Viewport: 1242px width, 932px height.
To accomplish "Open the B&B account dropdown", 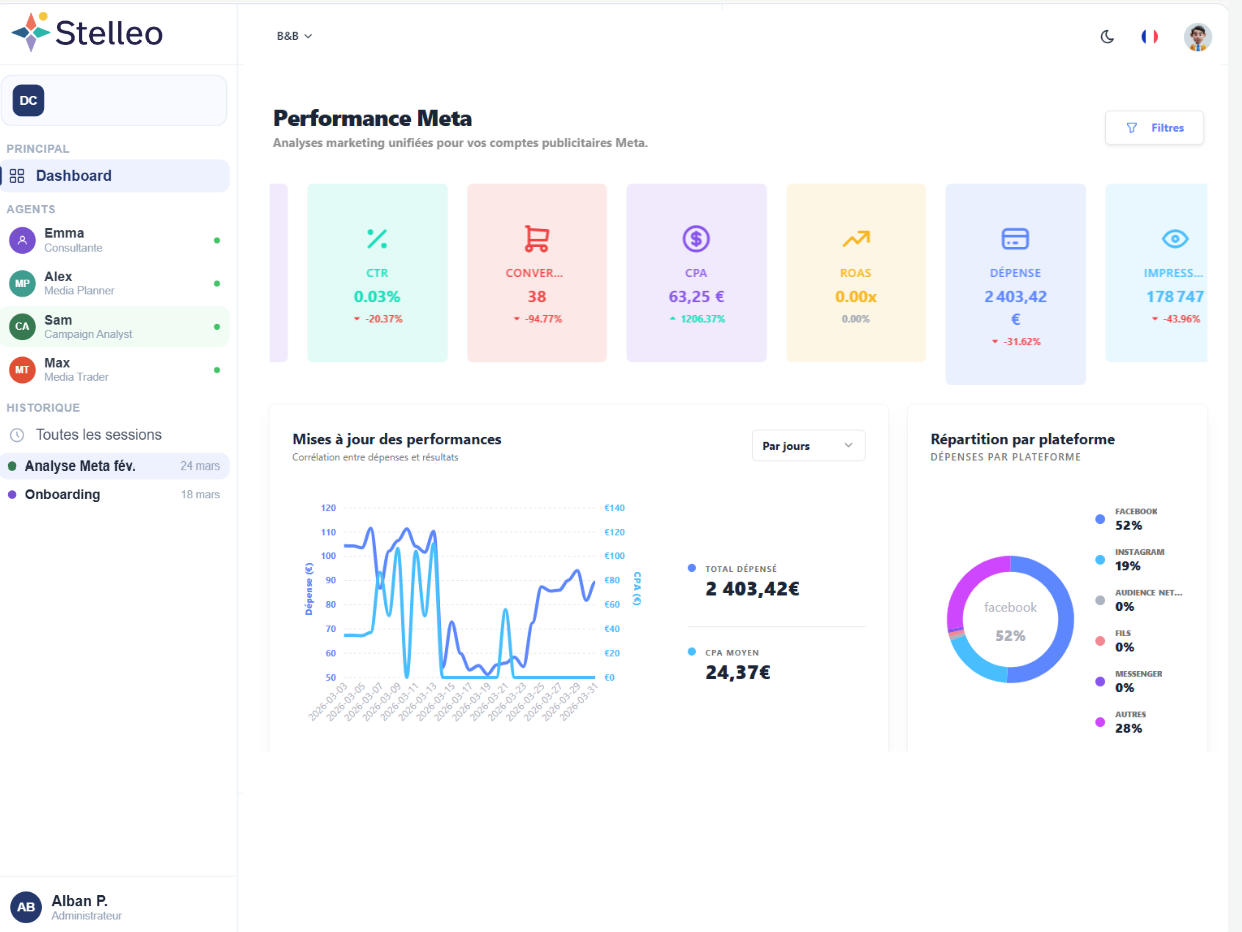I will 295,36.
